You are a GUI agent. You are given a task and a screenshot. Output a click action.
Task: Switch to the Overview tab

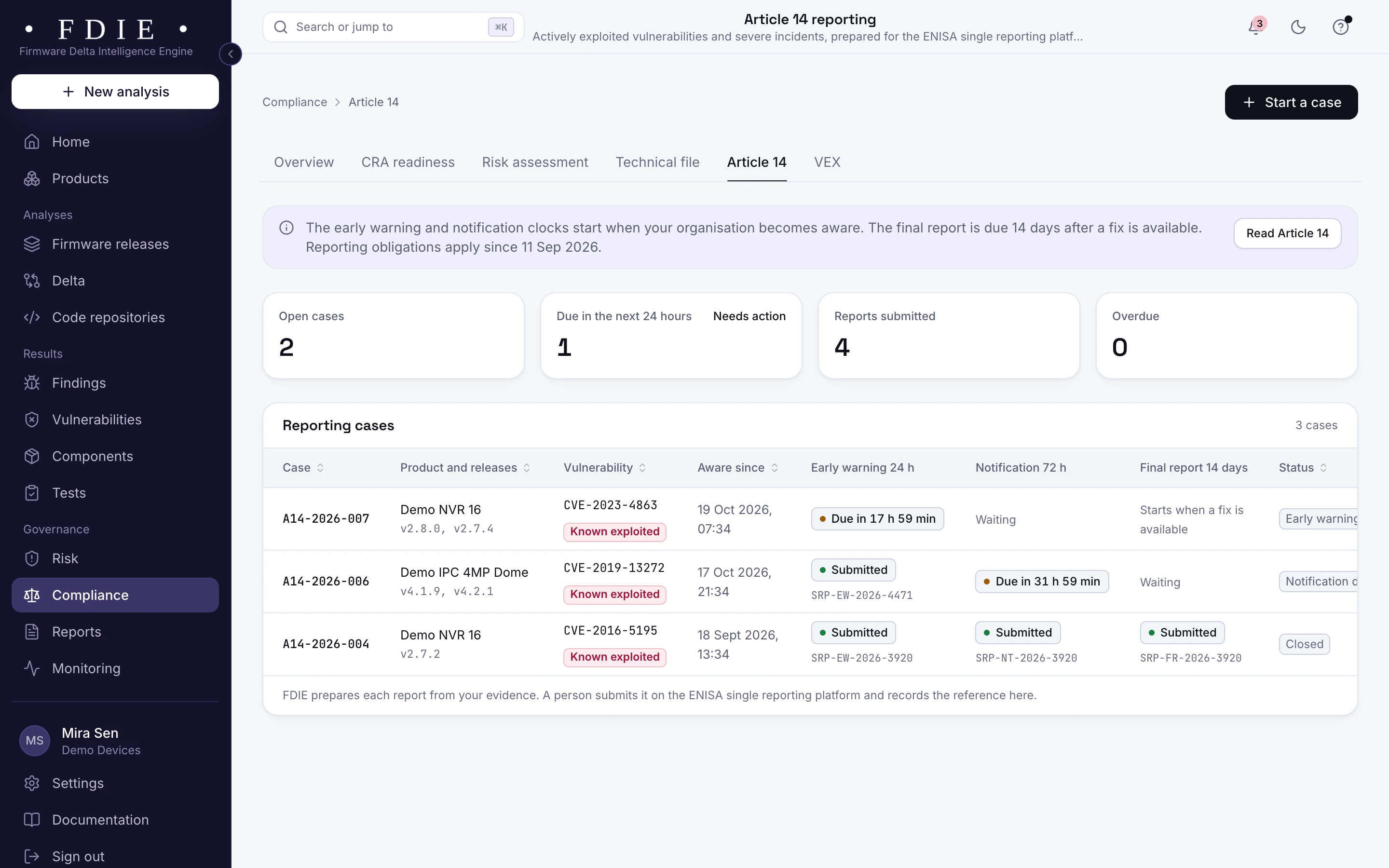[x=304, y=163]
